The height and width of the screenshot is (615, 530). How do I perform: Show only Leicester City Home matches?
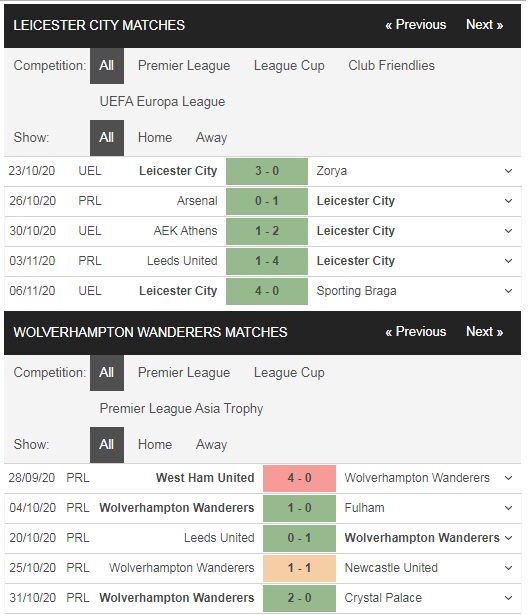155,138
